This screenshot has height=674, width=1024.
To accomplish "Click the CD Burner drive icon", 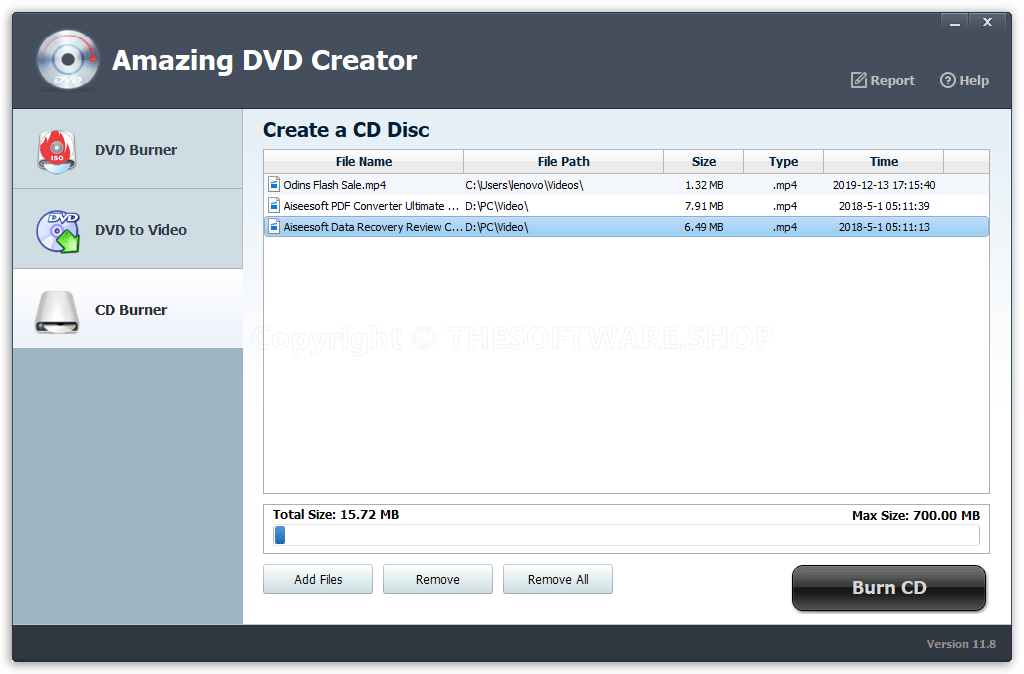I will click(57, 309).
